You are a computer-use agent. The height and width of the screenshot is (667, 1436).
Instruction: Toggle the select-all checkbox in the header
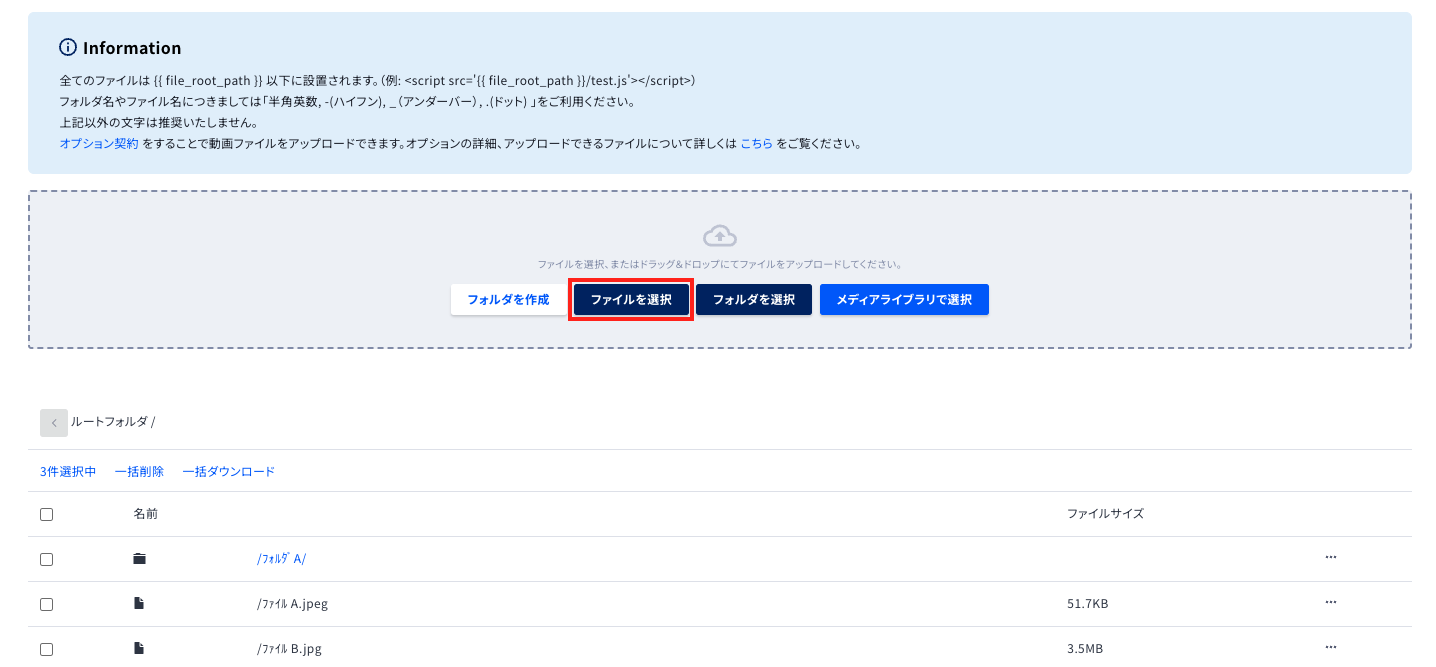tap(46, 514)
